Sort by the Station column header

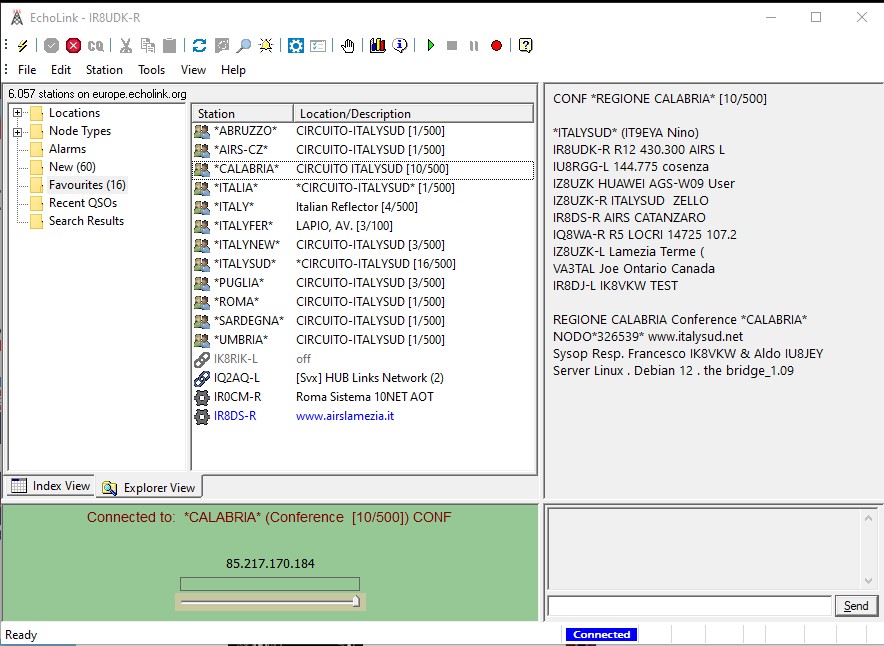242,113
